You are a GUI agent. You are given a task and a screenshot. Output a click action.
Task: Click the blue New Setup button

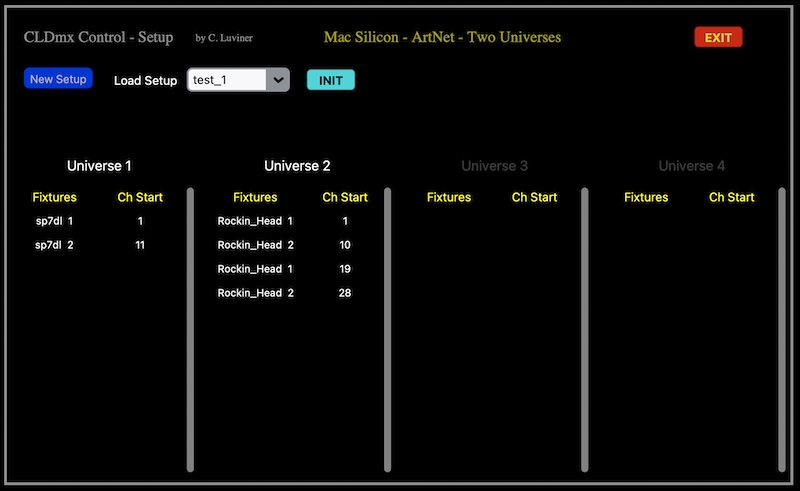58,79
